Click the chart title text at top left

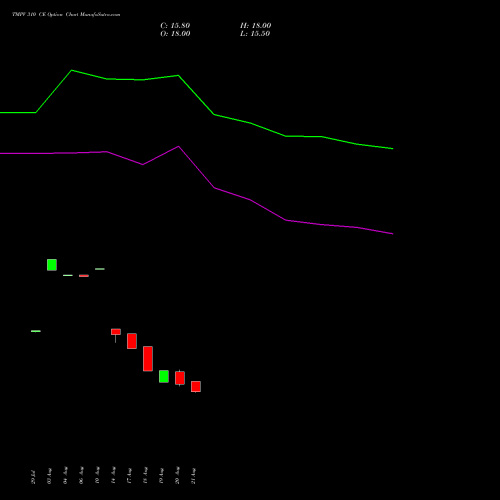[x=66, y=15]
